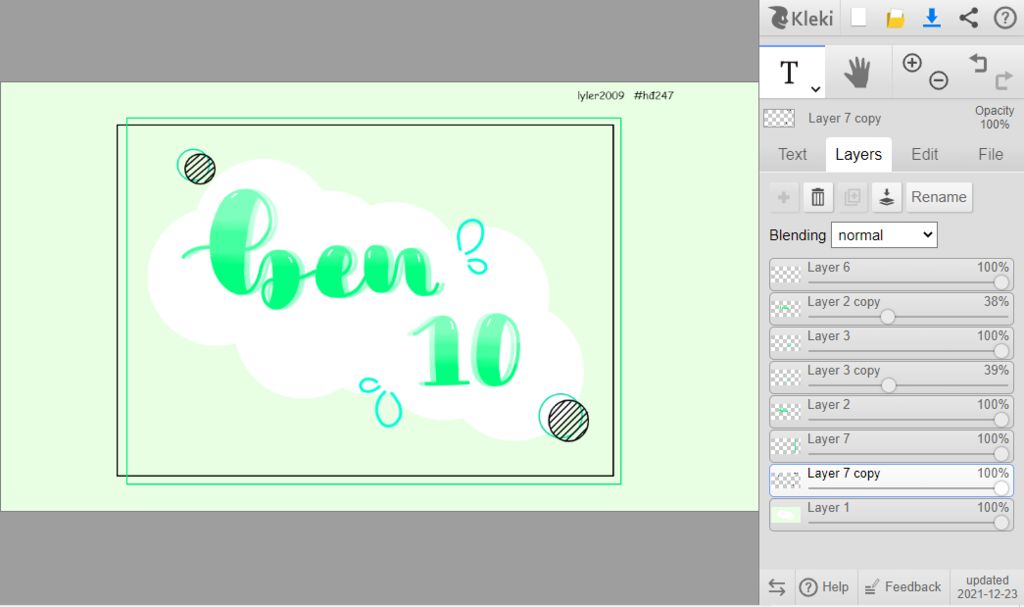Image resolution: width=1024 pixels, height=607 pixels.
Task: Merge the layer down
Action: point(886,197)
